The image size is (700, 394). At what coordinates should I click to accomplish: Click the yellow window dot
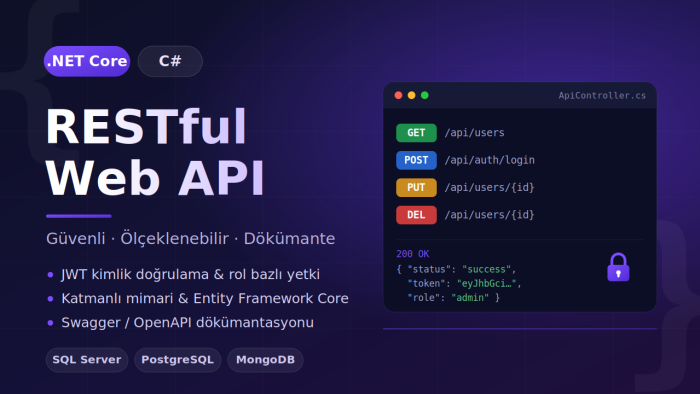click(412, 95)
